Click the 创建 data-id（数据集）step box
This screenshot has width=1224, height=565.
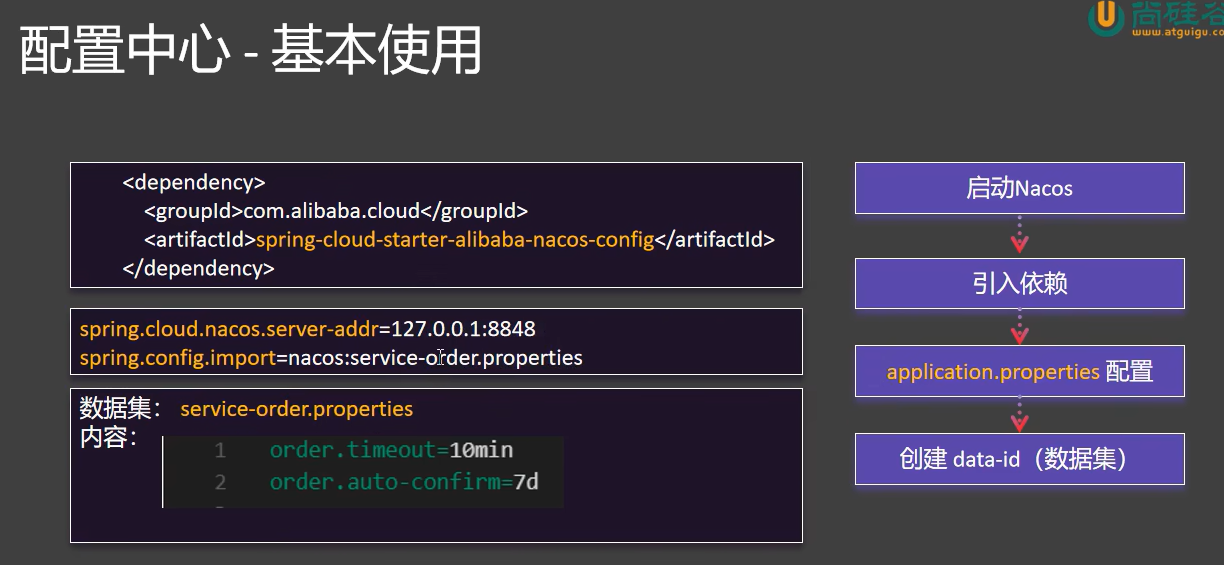pos(1019,459)
